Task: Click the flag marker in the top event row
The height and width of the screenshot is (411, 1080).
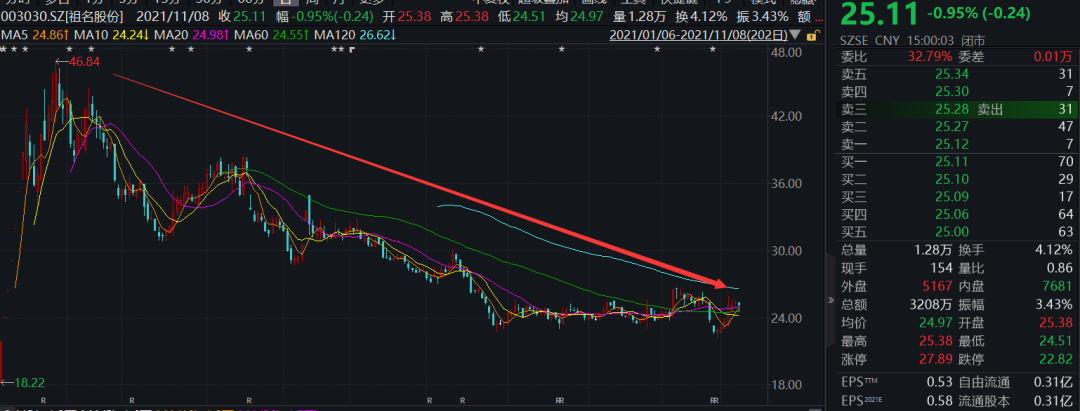Action: point(352,49)
